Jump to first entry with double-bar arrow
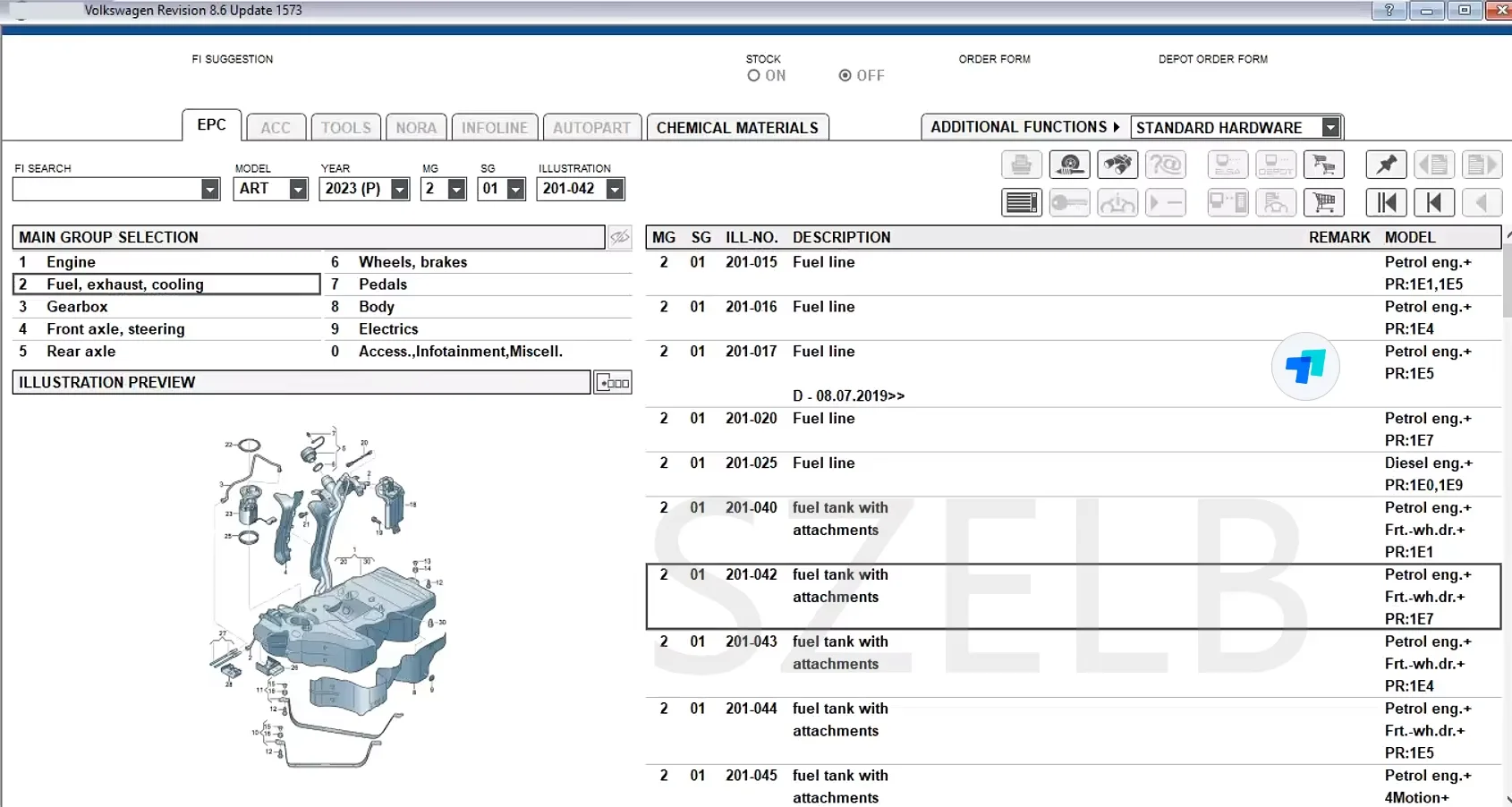This screenshot has height=807, width=1512. pos(1386,203)
